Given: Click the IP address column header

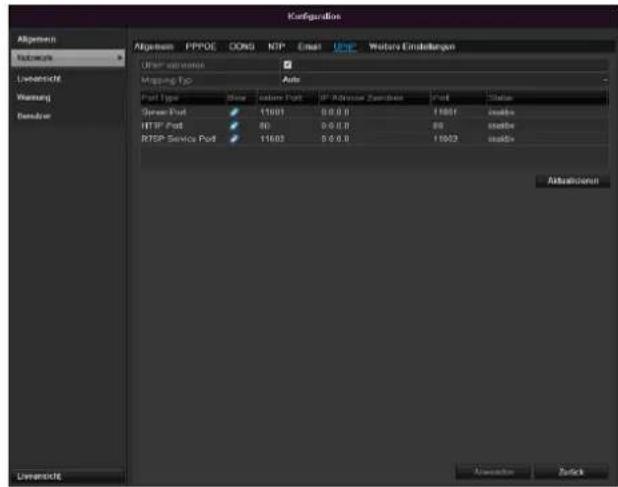Looking at the screenshot, I should (362, 98).
